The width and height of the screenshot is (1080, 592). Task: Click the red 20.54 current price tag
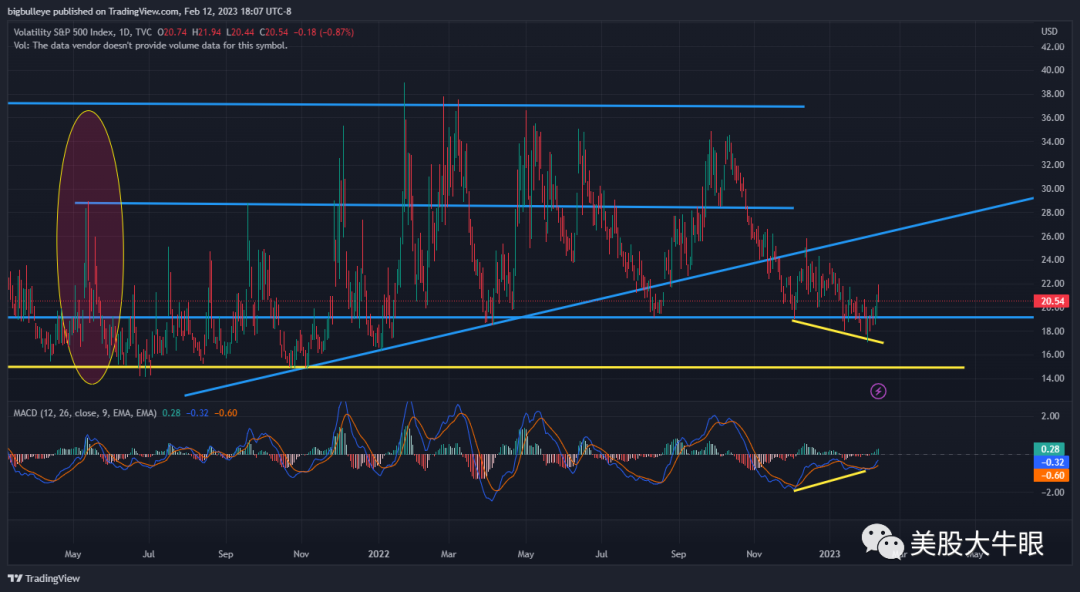(x=1052, y=301)
